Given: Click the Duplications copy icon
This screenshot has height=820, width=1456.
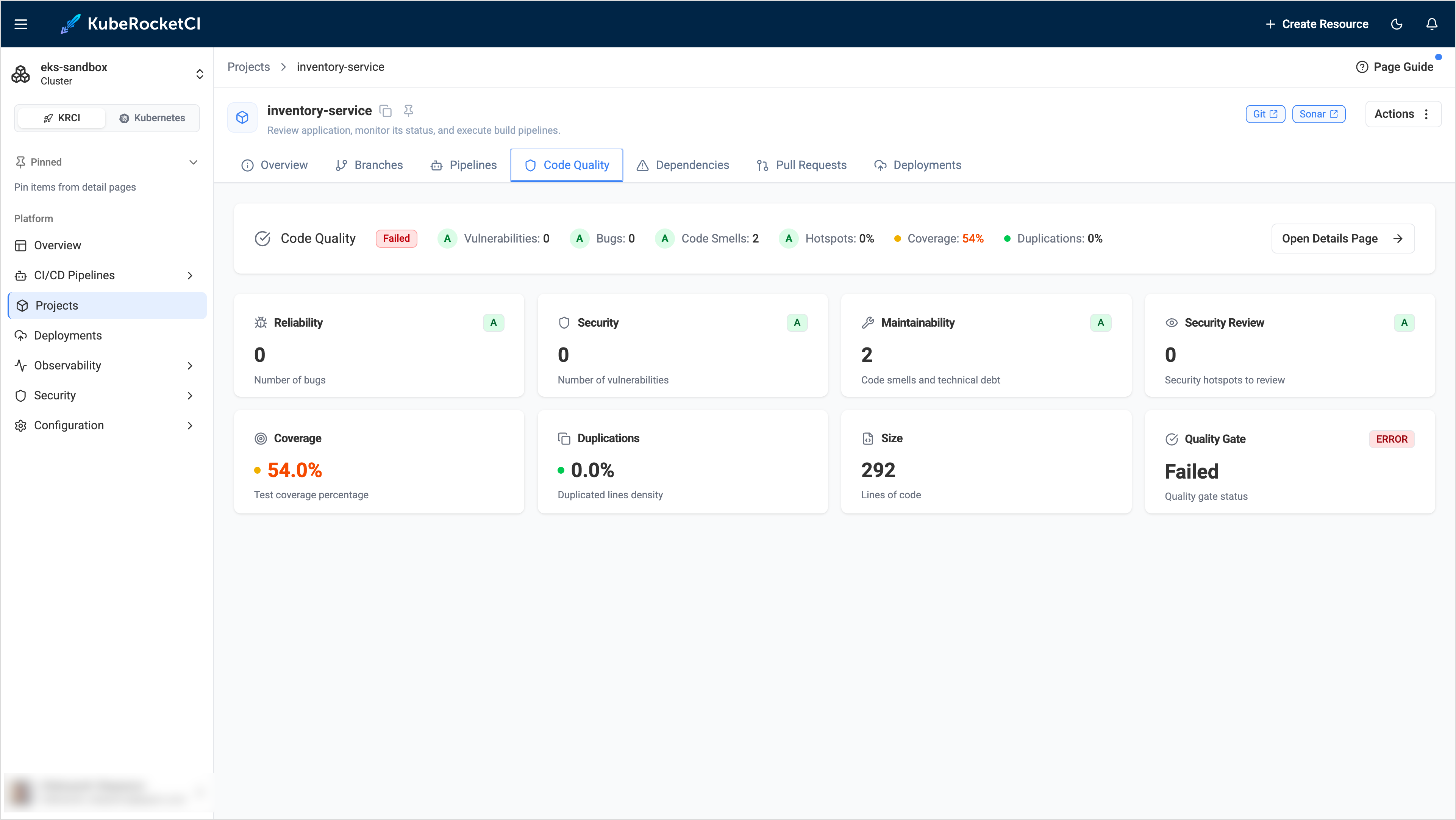Looking at the screenshot, I should click(x=564, y=438).
